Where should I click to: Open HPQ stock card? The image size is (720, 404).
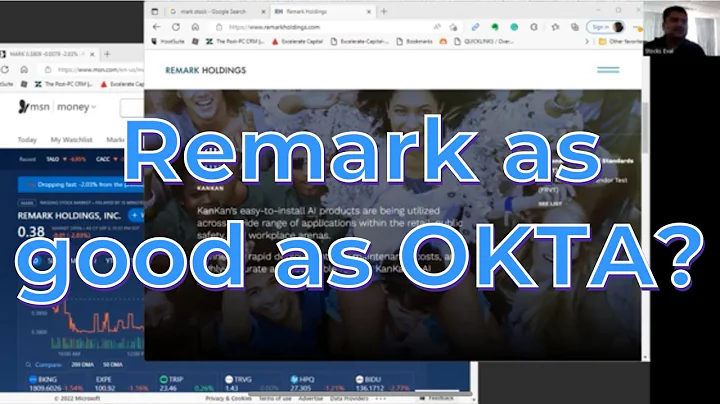317,384
